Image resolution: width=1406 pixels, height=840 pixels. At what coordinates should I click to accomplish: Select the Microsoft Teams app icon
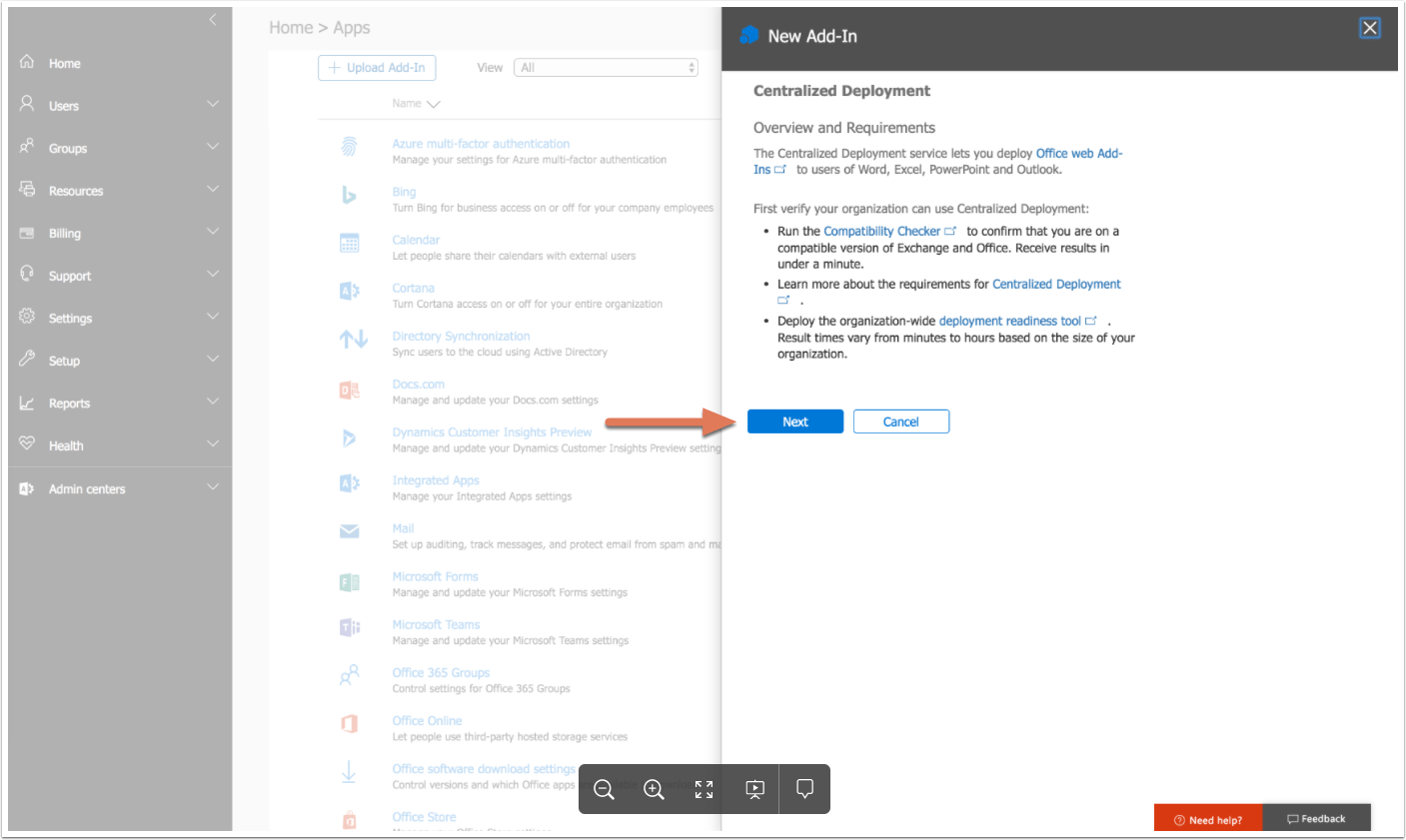[349, 628]
